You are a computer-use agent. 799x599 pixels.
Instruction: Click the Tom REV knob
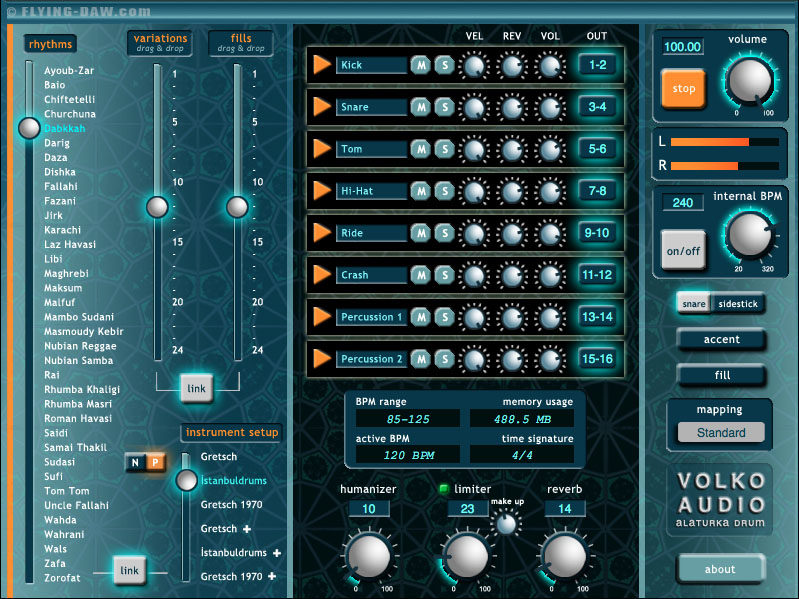[x=512, y=150]
